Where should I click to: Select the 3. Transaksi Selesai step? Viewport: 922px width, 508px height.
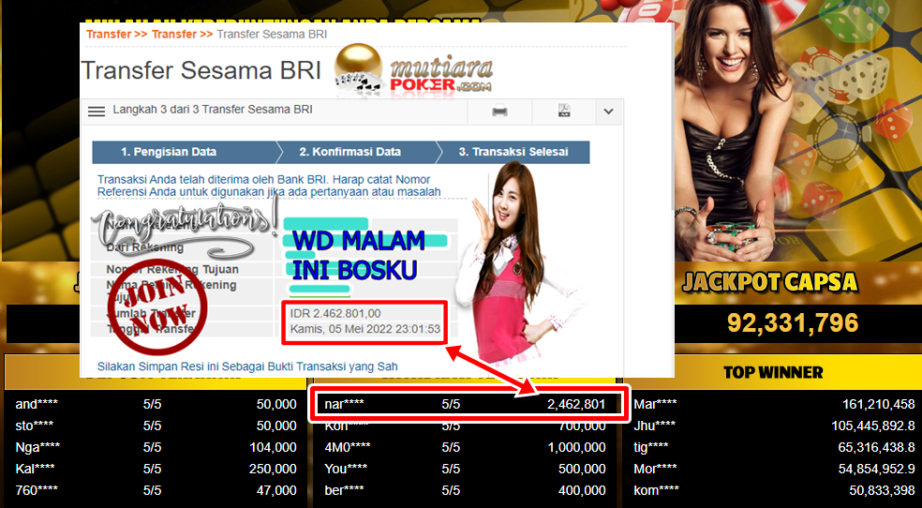coord(513,152)
